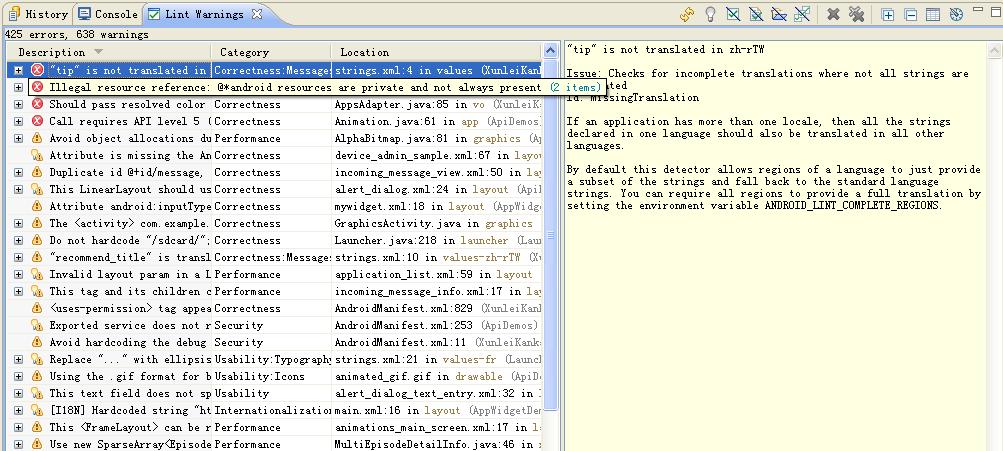Image resolution: width=1003 pixels, height=451 pixels.
Task: Sort by the Location column header
Action: tap(436, 52)
